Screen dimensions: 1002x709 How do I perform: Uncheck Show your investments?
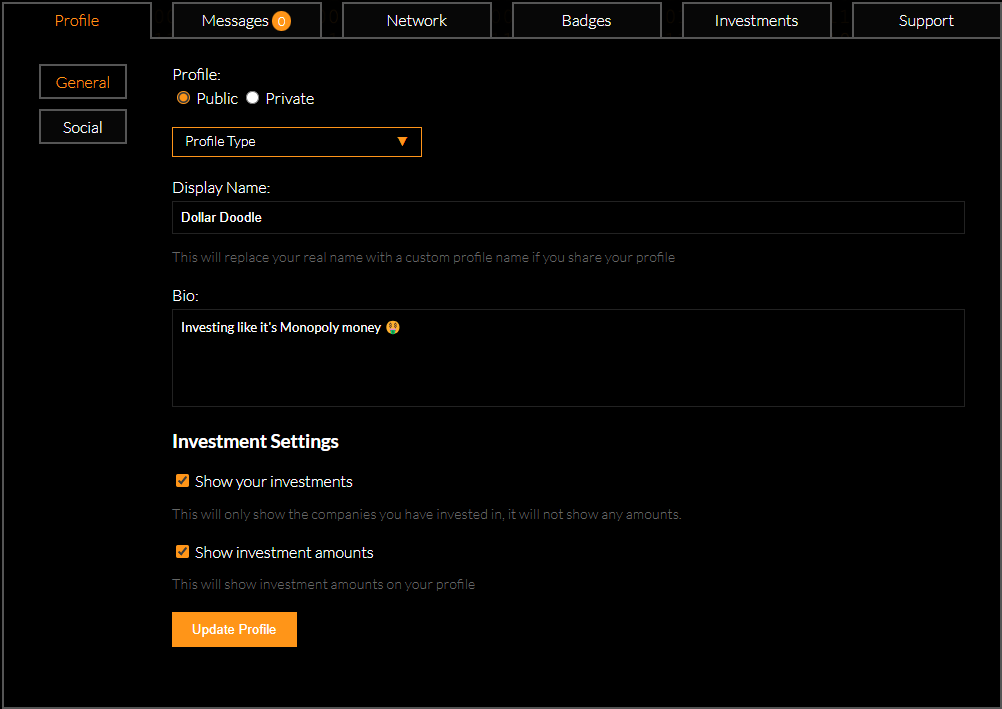(x=183, y=481)
